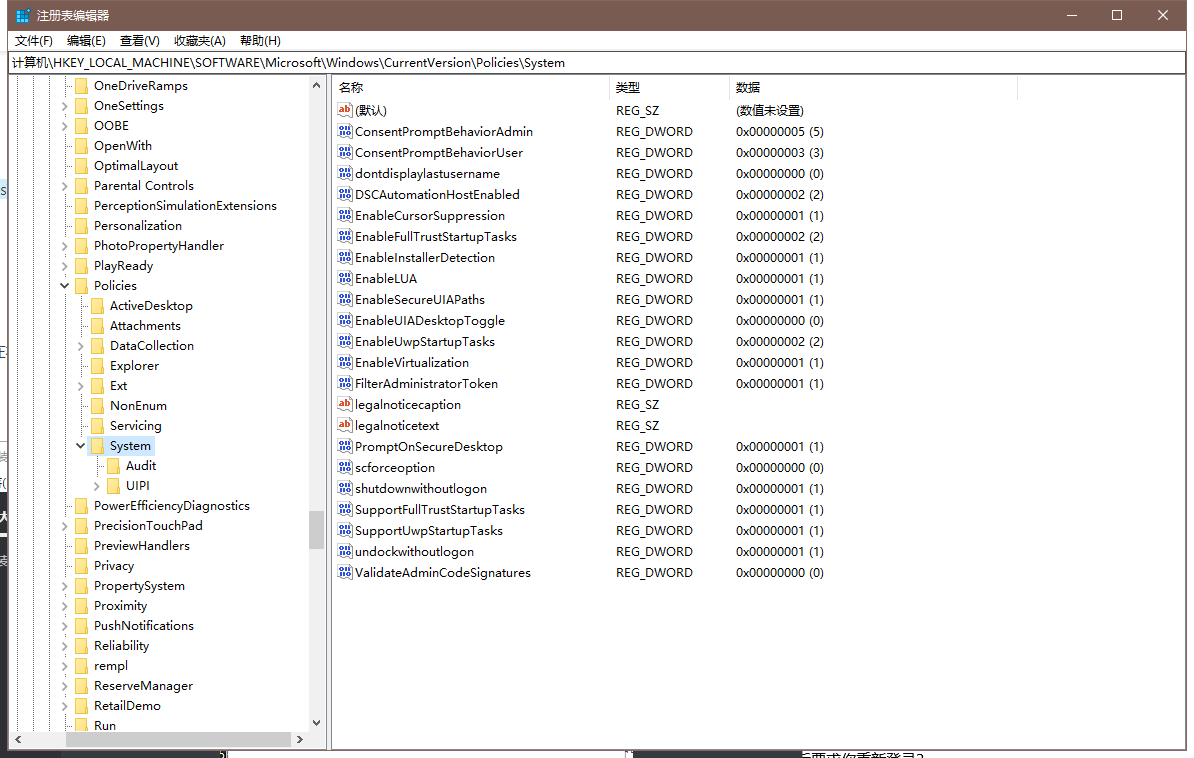Collapse the System tree node
Image resolution: width=1194 pixels, height=758 pixels.
[x=81, y=446]
